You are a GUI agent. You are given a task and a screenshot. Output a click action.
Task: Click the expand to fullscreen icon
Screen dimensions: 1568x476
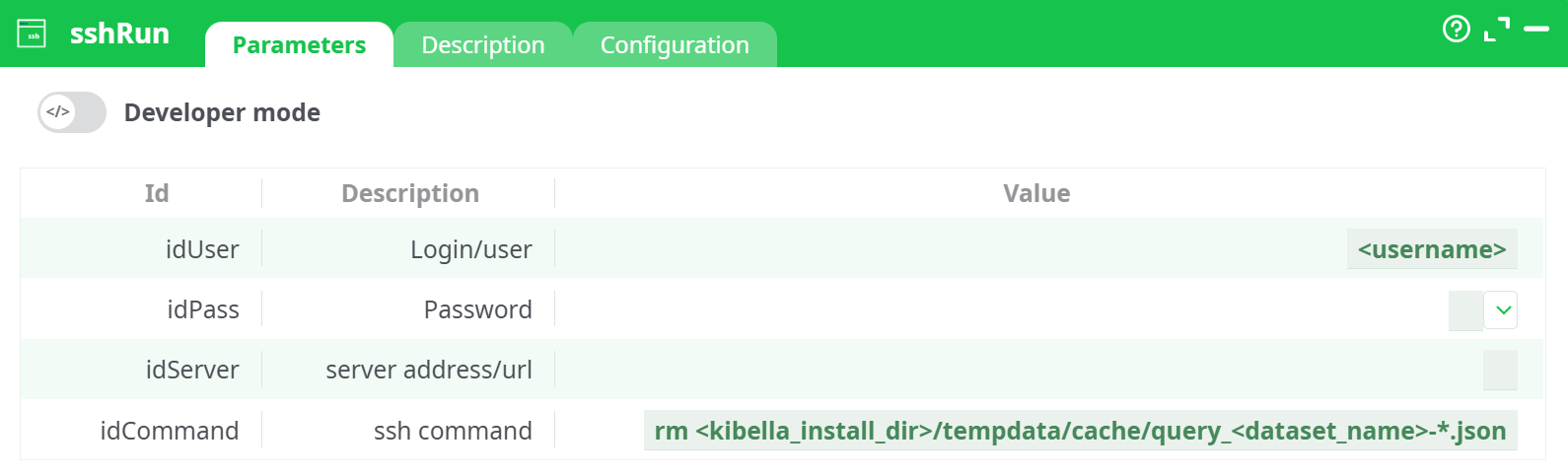click(1496, 30)
